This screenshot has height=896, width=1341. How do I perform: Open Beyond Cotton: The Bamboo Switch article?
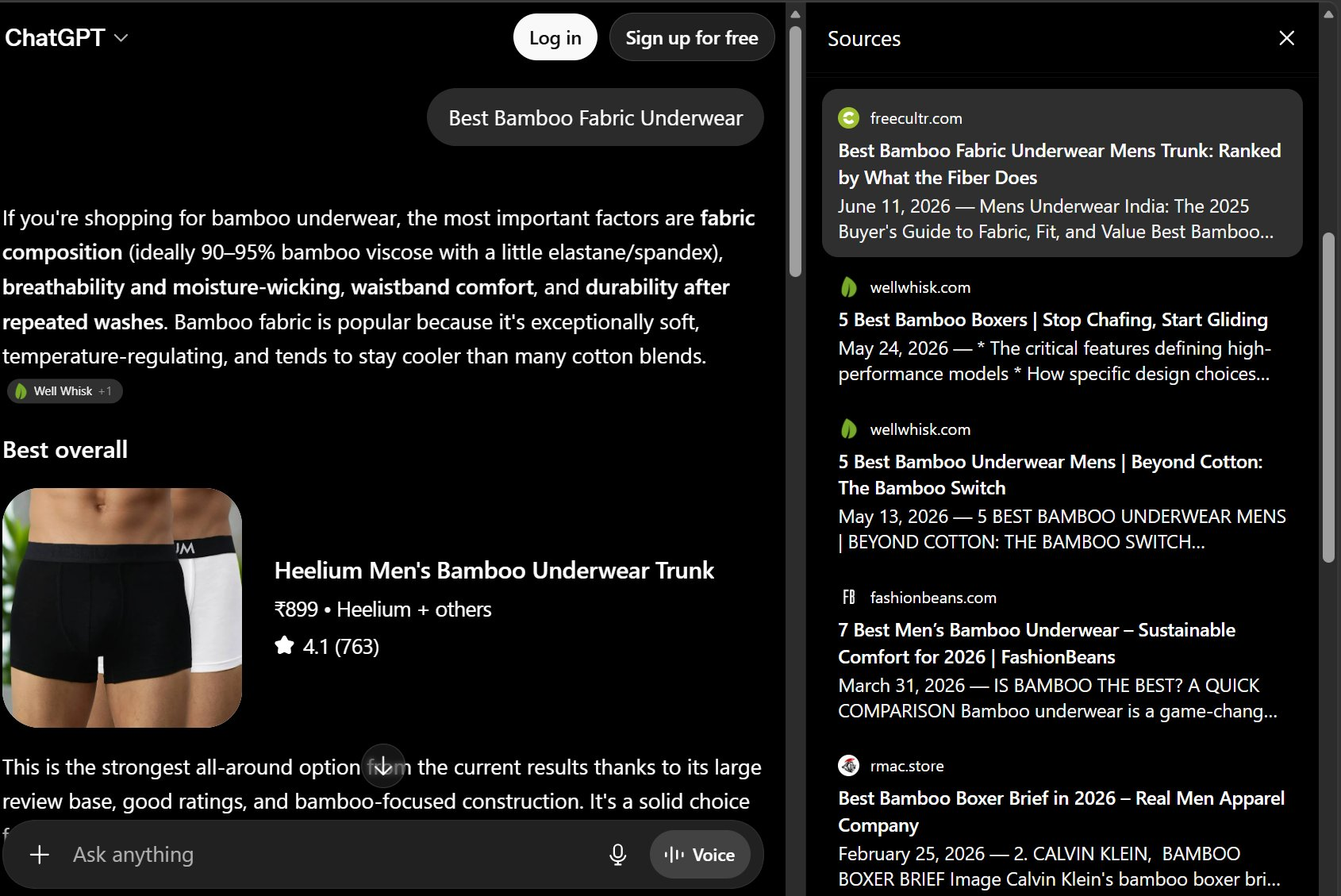point(1050,475)
